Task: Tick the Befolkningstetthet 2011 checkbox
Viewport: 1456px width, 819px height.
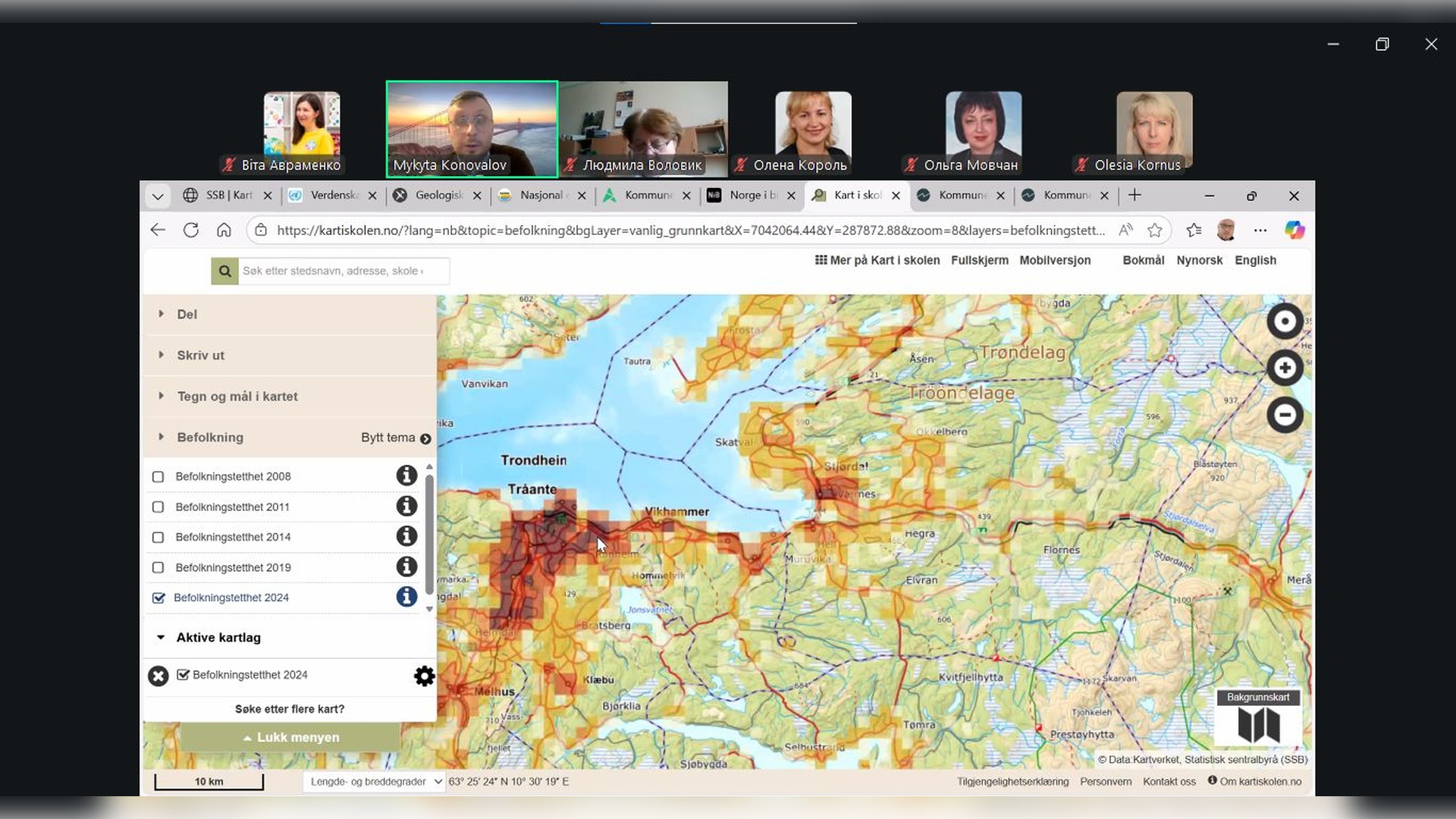Action: tap(158, 507)
